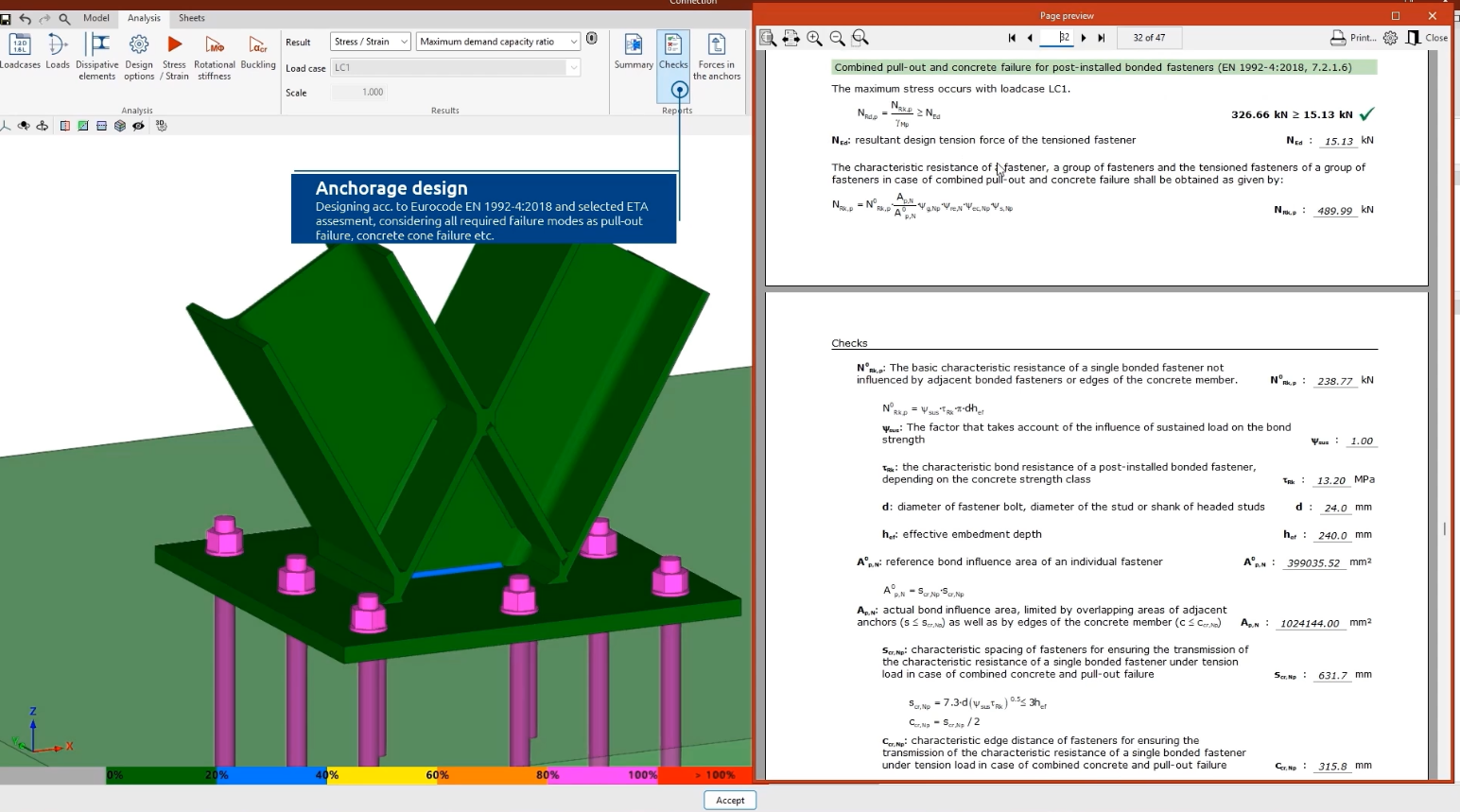The width and height of the screenshot is (1460, 812).
Task: Jump to the last report page
Action: pyautogui.click(x=1102, y=38)
